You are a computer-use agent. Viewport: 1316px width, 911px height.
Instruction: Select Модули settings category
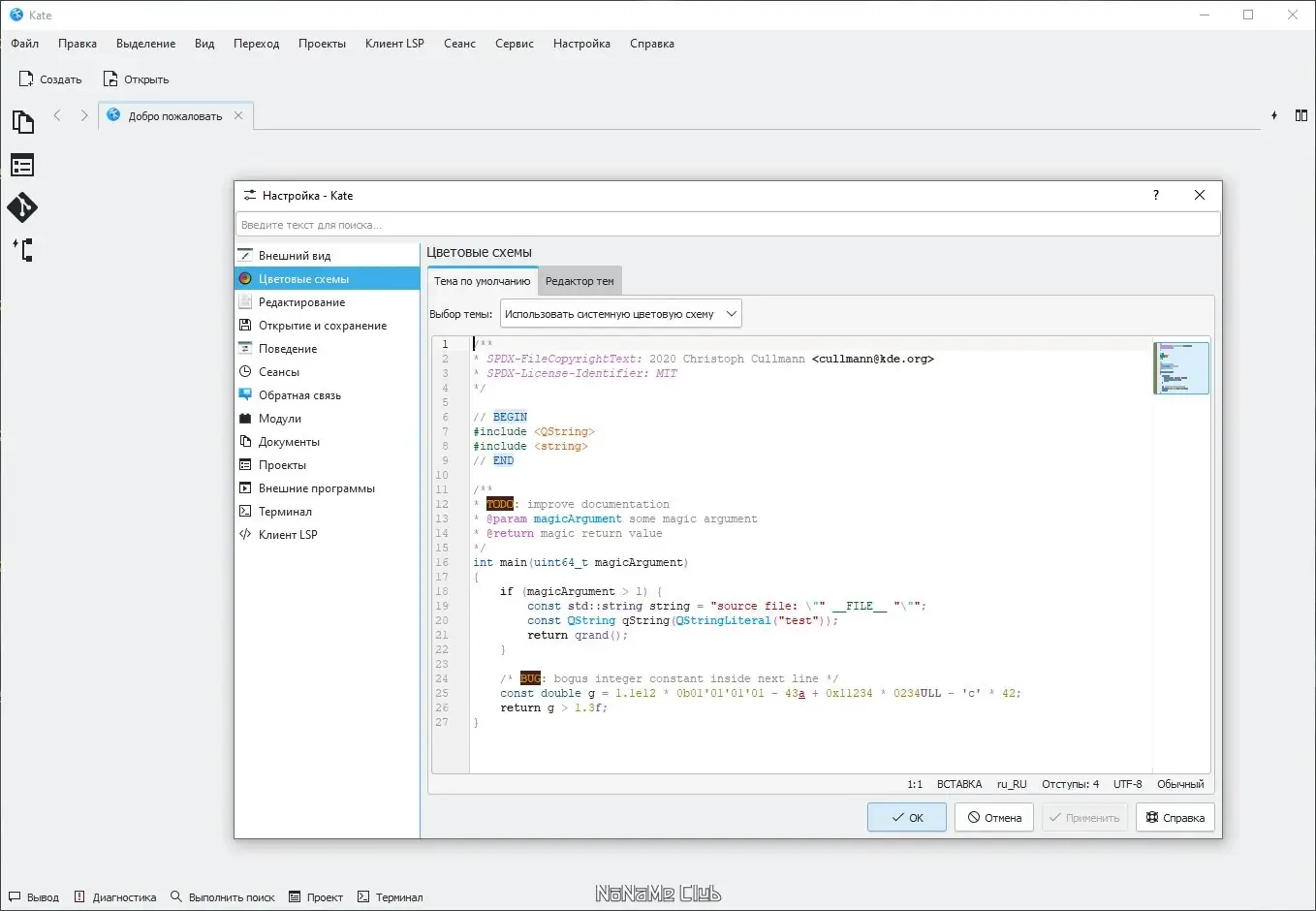327,419
